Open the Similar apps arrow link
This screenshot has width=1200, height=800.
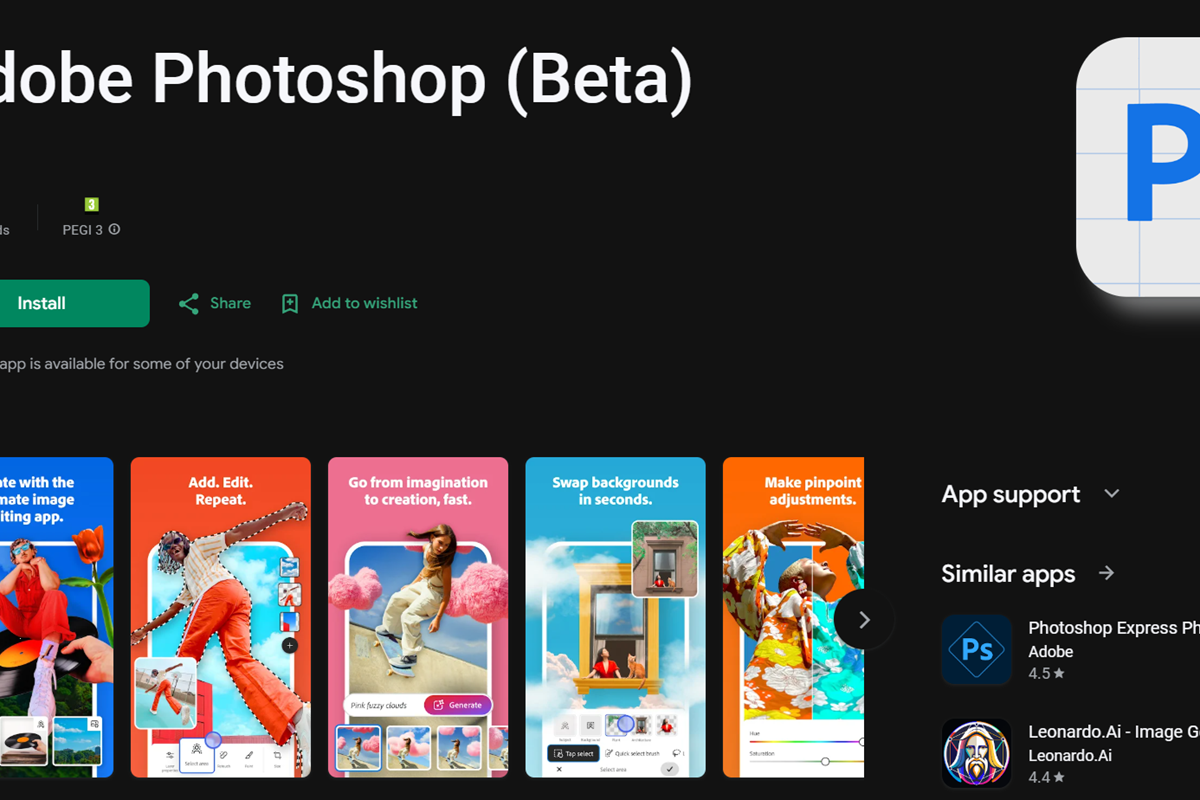click(1106, 573)
